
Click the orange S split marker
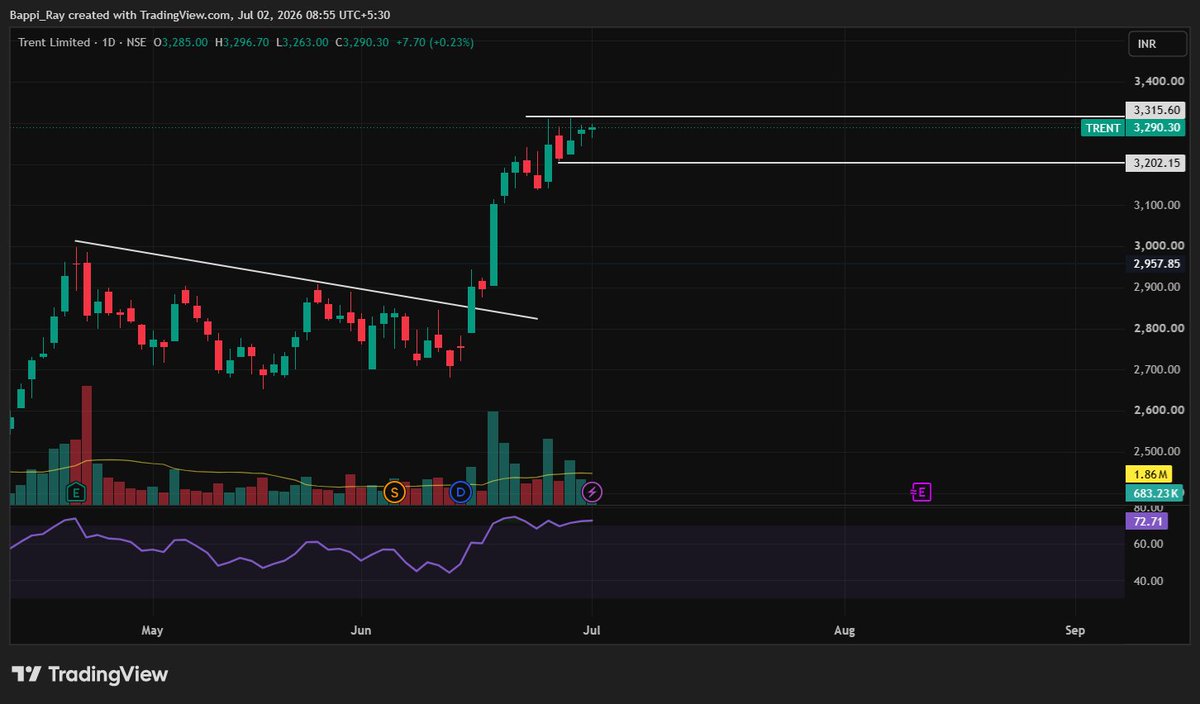(394, 491)
